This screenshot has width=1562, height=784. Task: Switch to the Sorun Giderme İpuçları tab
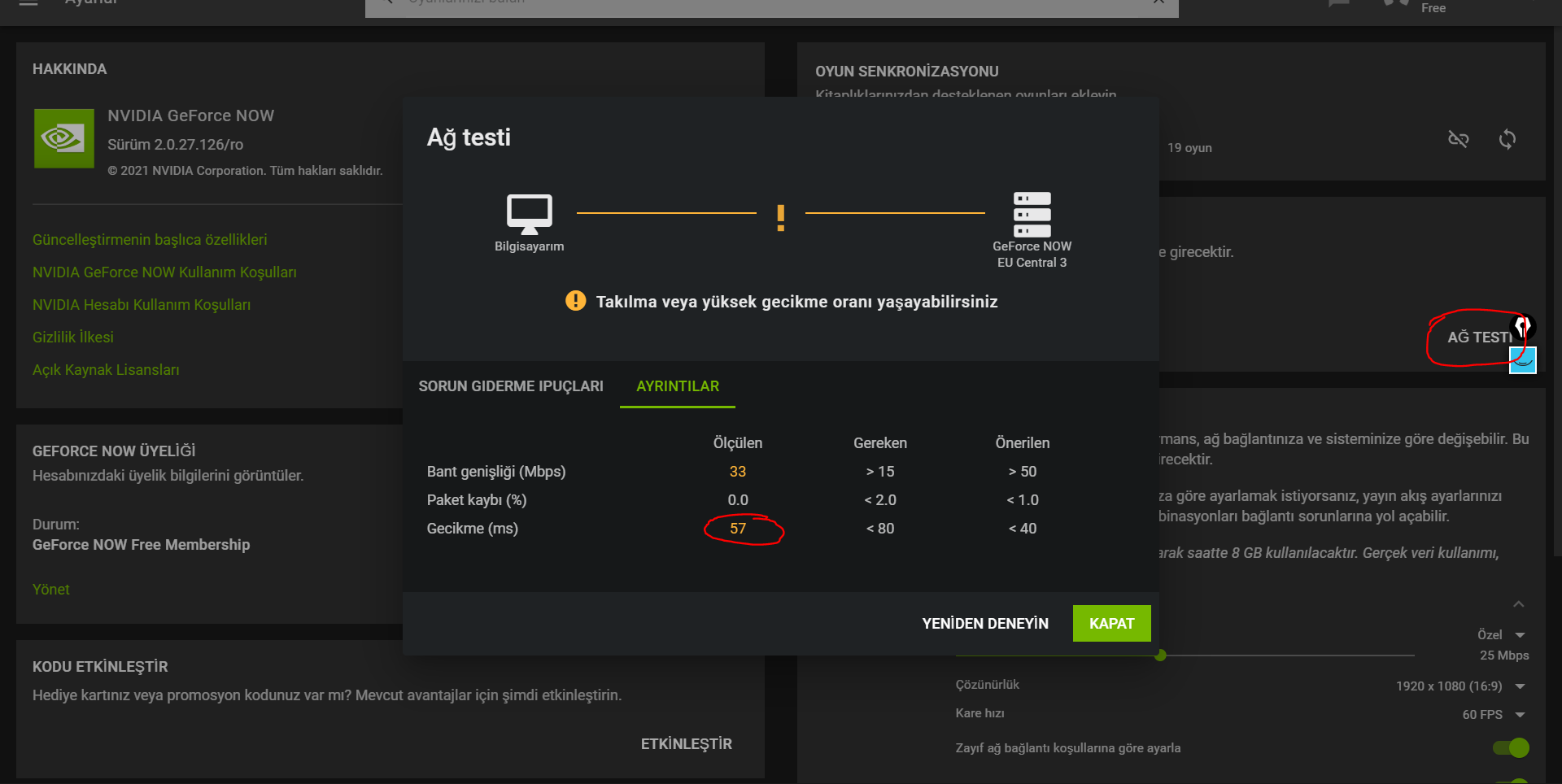[x=511, y=386]
